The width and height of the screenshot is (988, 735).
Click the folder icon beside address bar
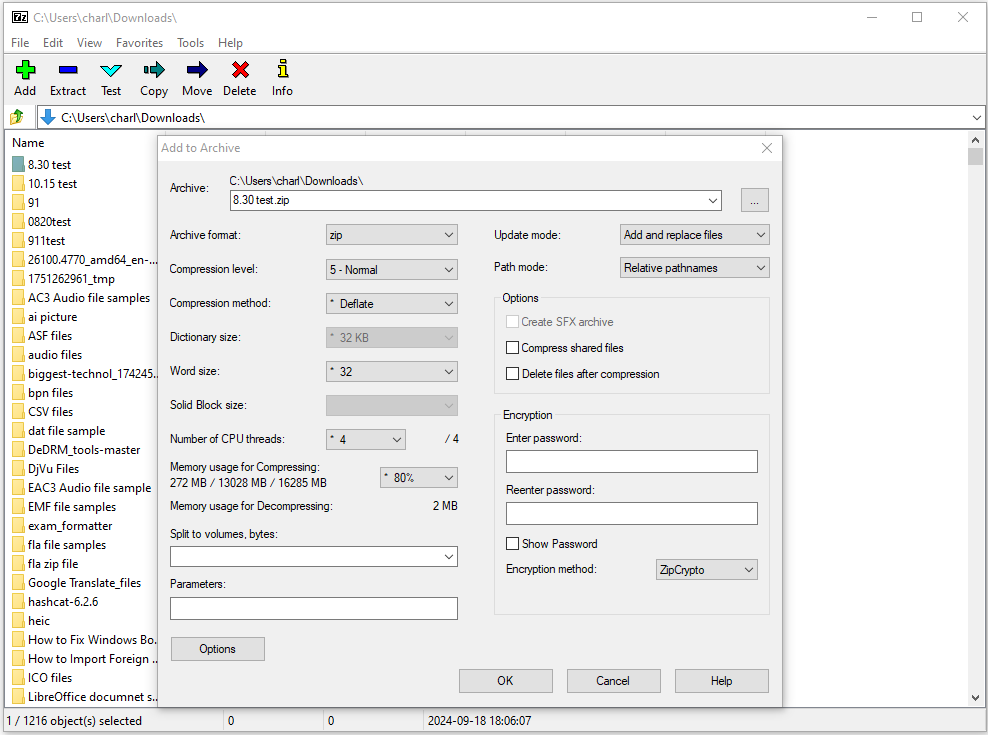[x=48, y=116]
